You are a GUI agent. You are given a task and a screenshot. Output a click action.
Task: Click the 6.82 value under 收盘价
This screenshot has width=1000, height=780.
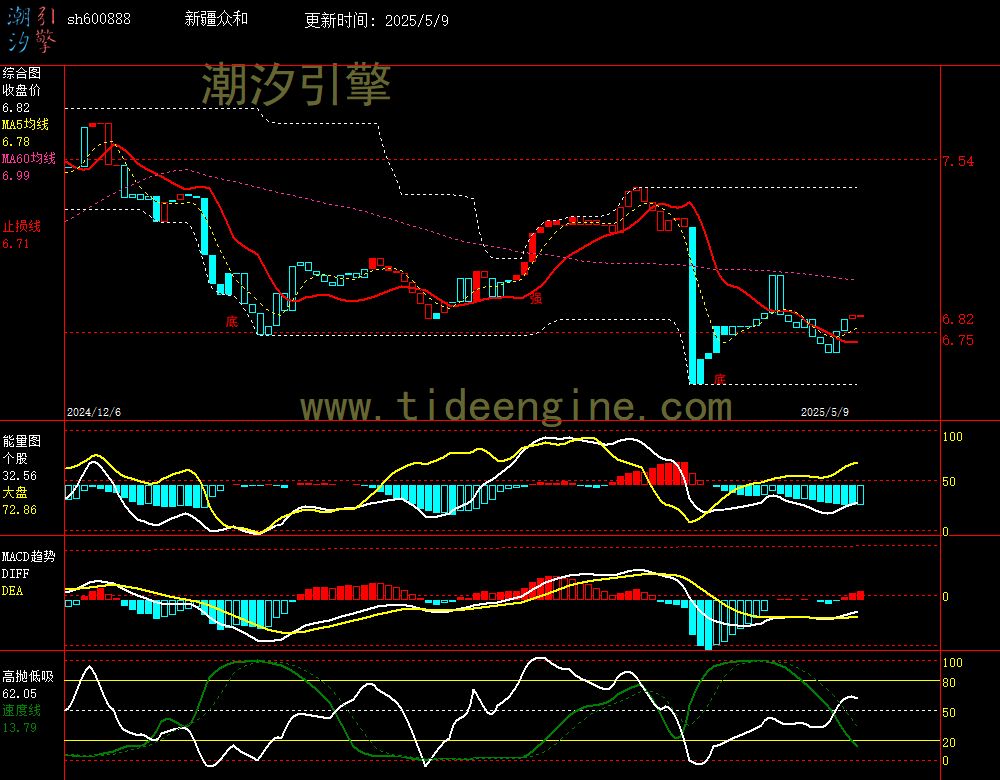pos(16,108)
